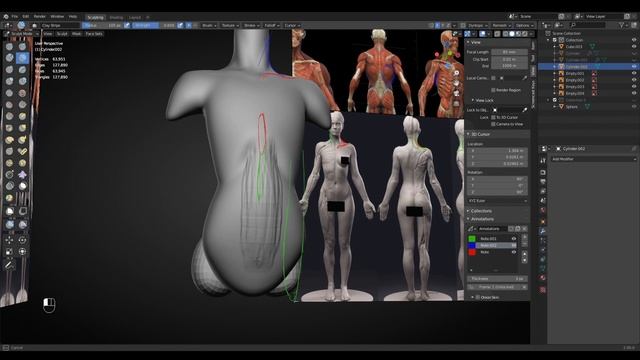Switch viewport to rendered shading mode
This screenshot has height=360, width=640.
(525, 34)
